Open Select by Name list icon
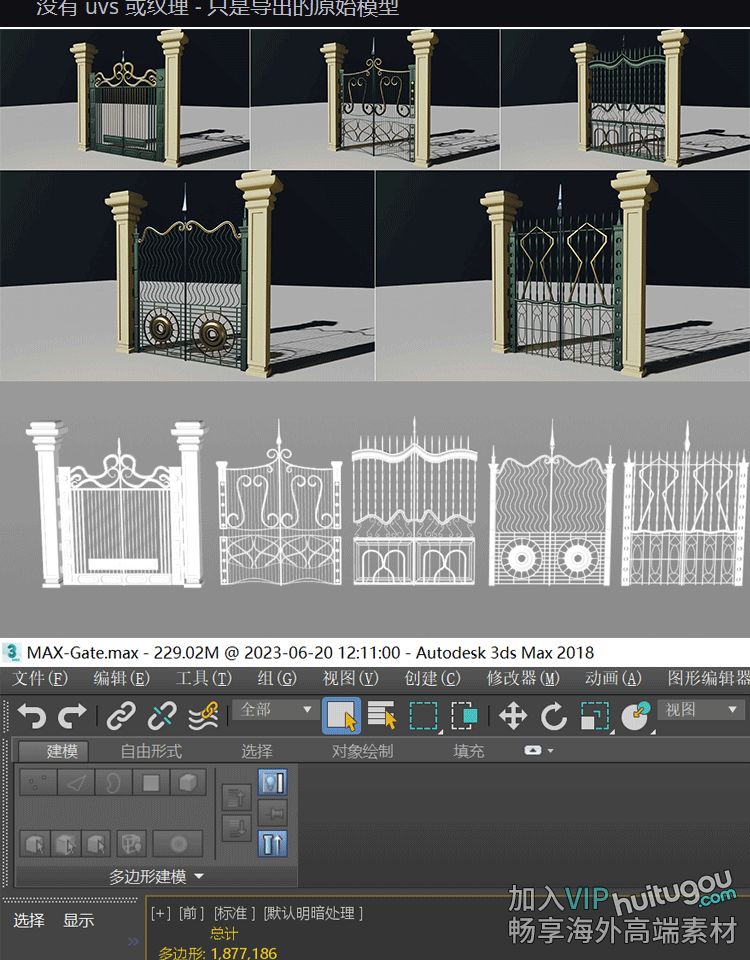The width and height of the screenshot is (750, 960). (x=382, y=715)
